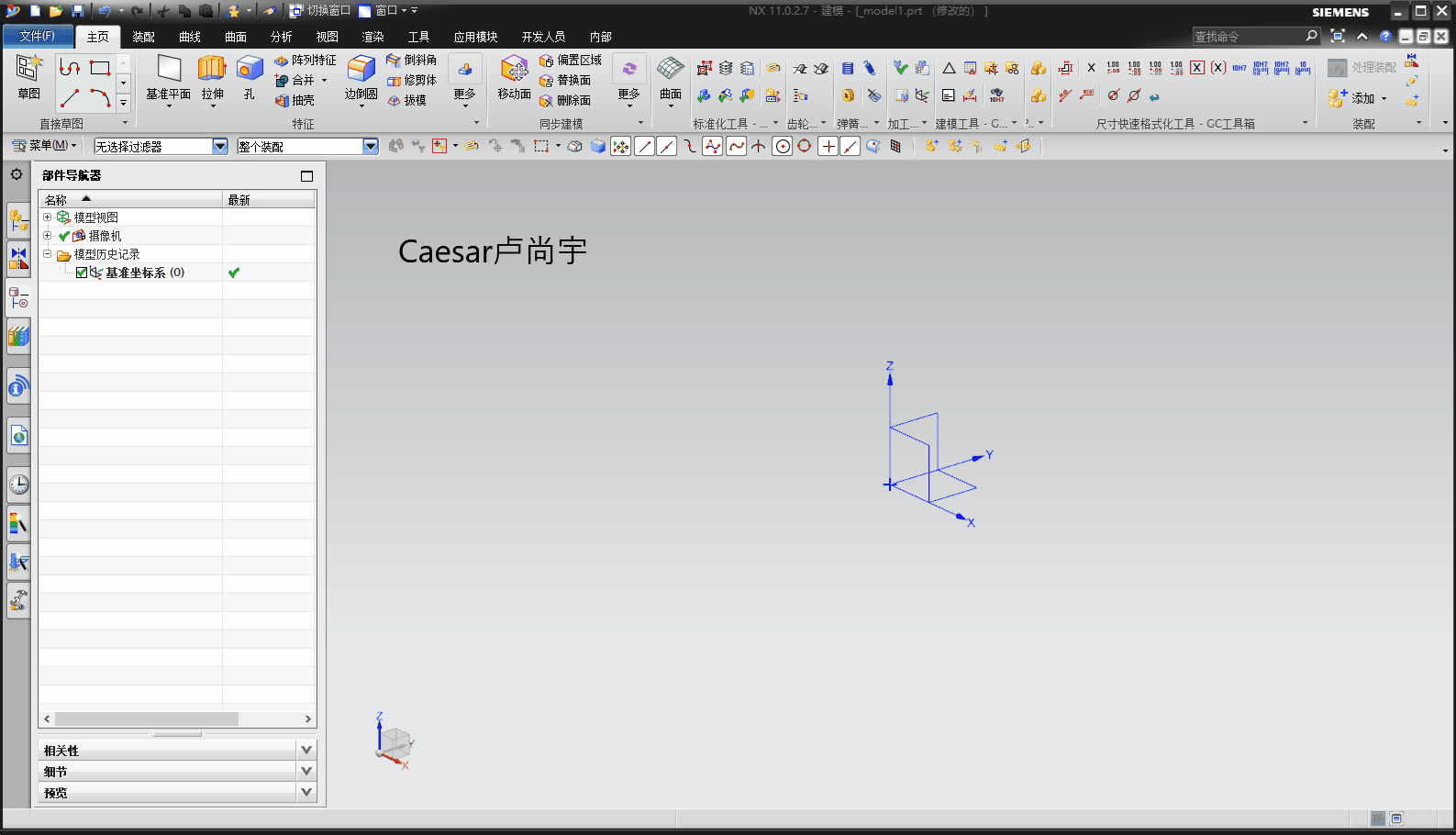Choose the 倒斜角 chamfer tool

[412, 60]
